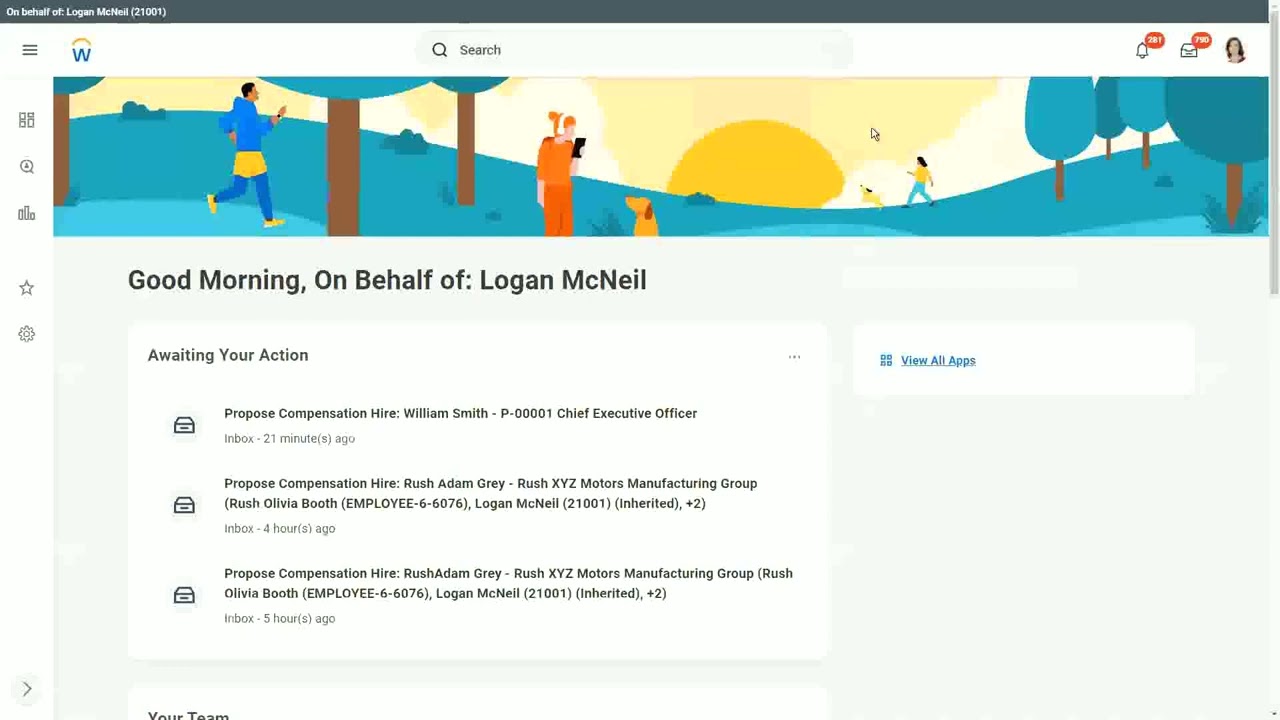Viewport: 1280px width, 720px height.
Task: Open the inbox tray icon in header
Action: coord(1189,50)
